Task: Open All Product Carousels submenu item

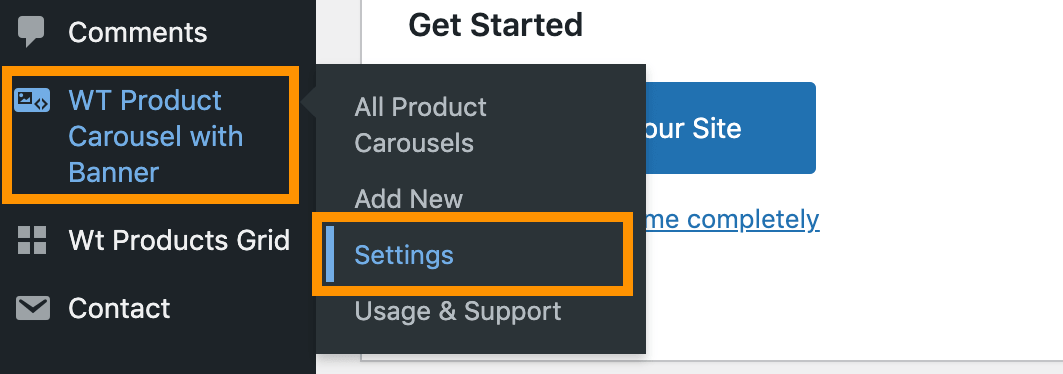Action: [420, 125]
